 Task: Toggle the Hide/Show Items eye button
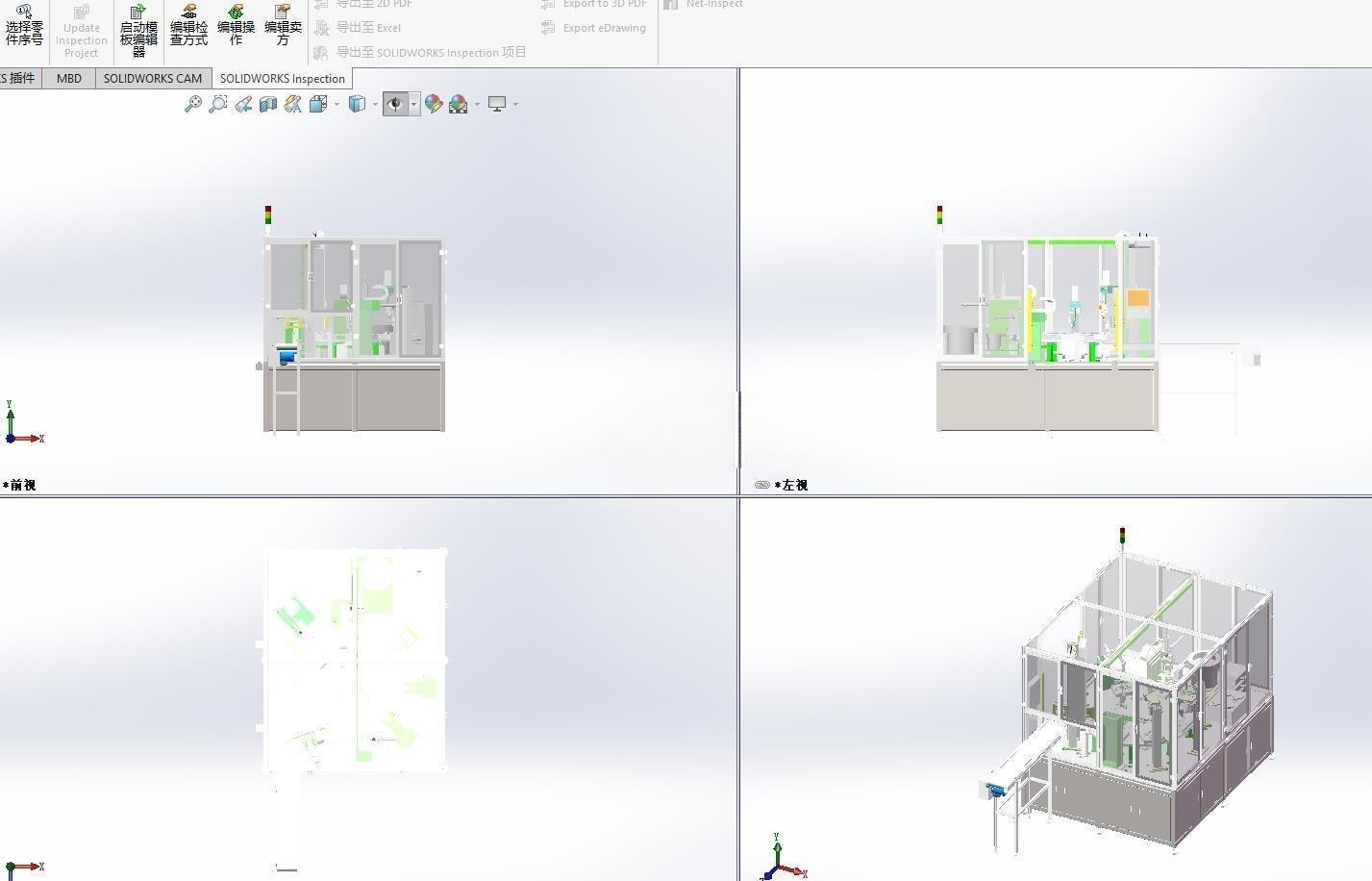[x=395, y=104]
